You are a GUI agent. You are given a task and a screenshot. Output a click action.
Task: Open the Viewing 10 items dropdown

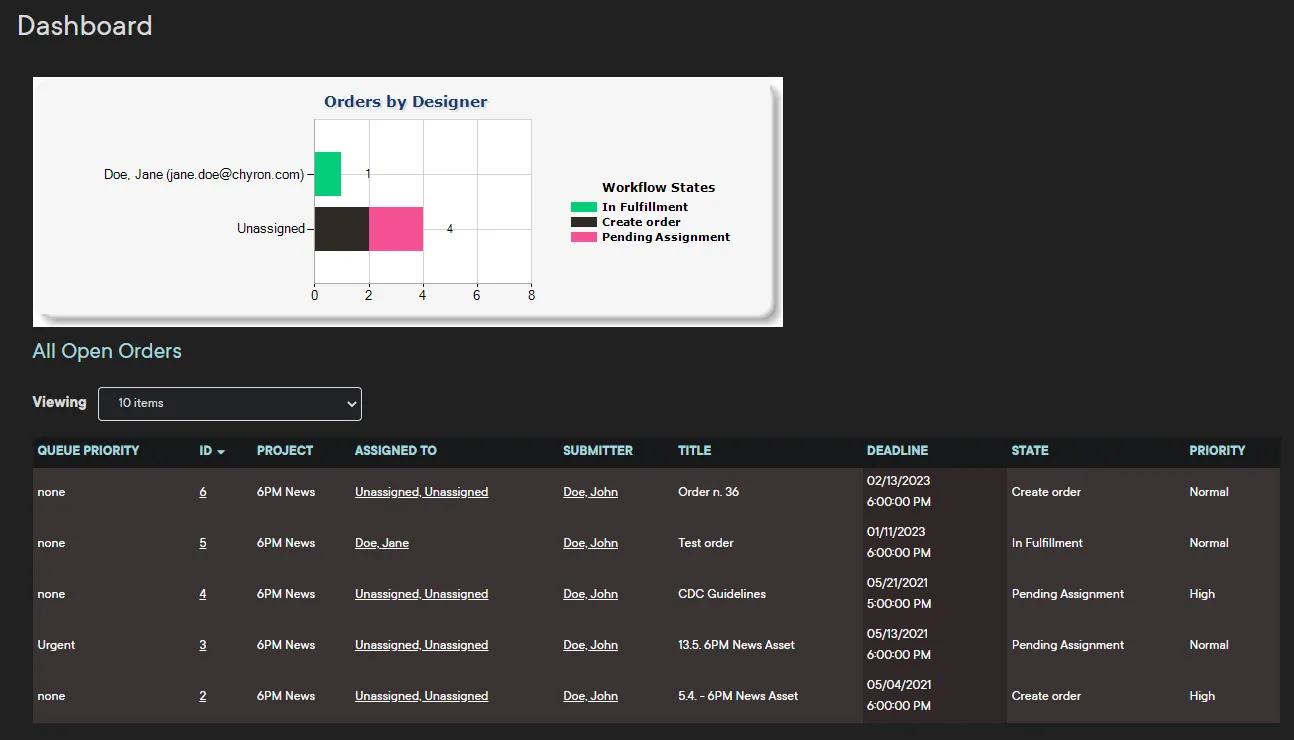pos(230,403)
